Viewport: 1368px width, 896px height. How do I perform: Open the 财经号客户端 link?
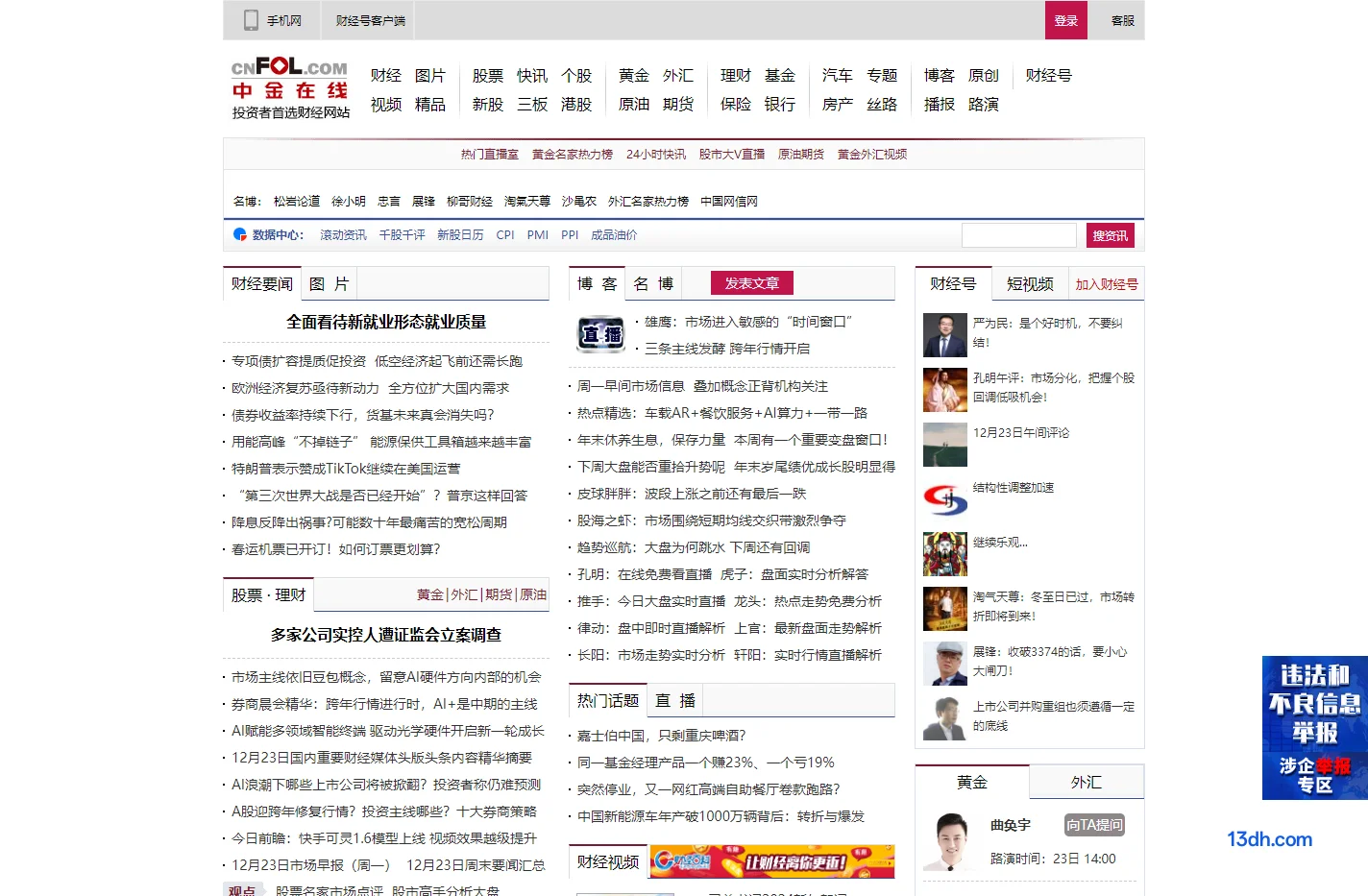(x=371, y=20)
